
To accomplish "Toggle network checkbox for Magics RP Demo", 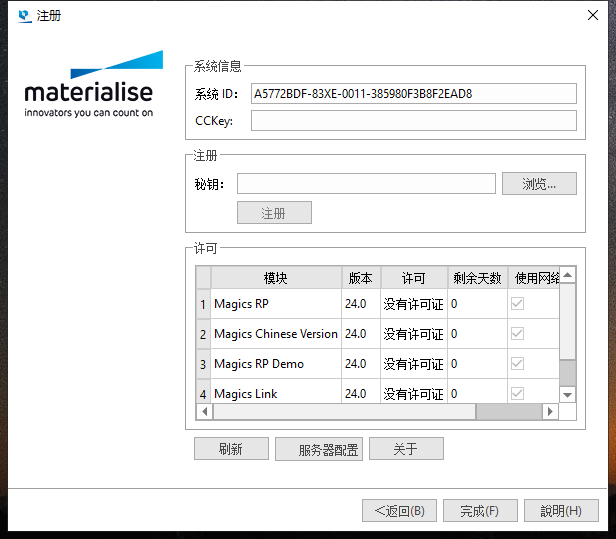I will (x=517, y=364).
